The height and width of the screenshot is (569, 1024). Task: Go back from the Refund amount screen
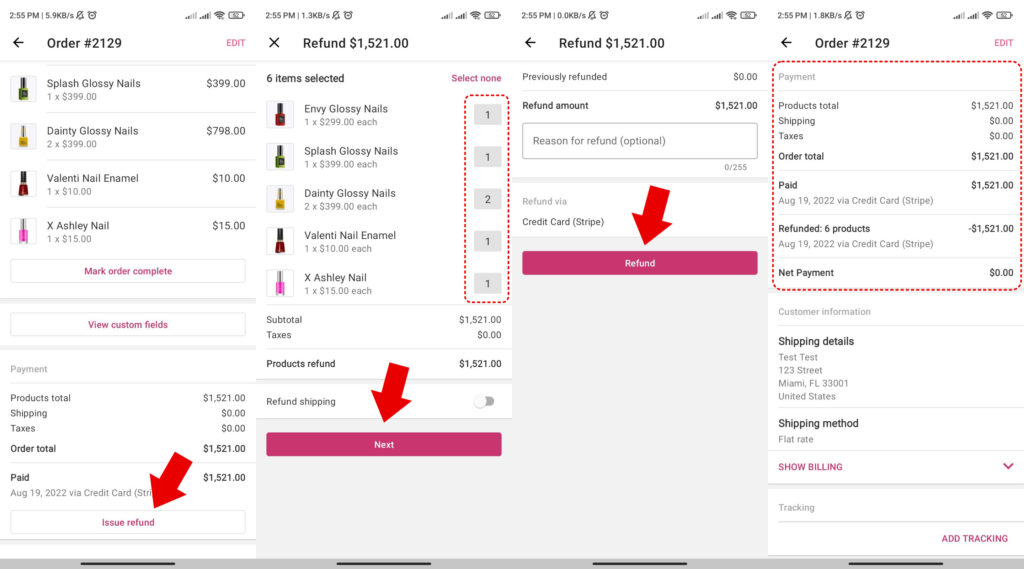(530, 43)
